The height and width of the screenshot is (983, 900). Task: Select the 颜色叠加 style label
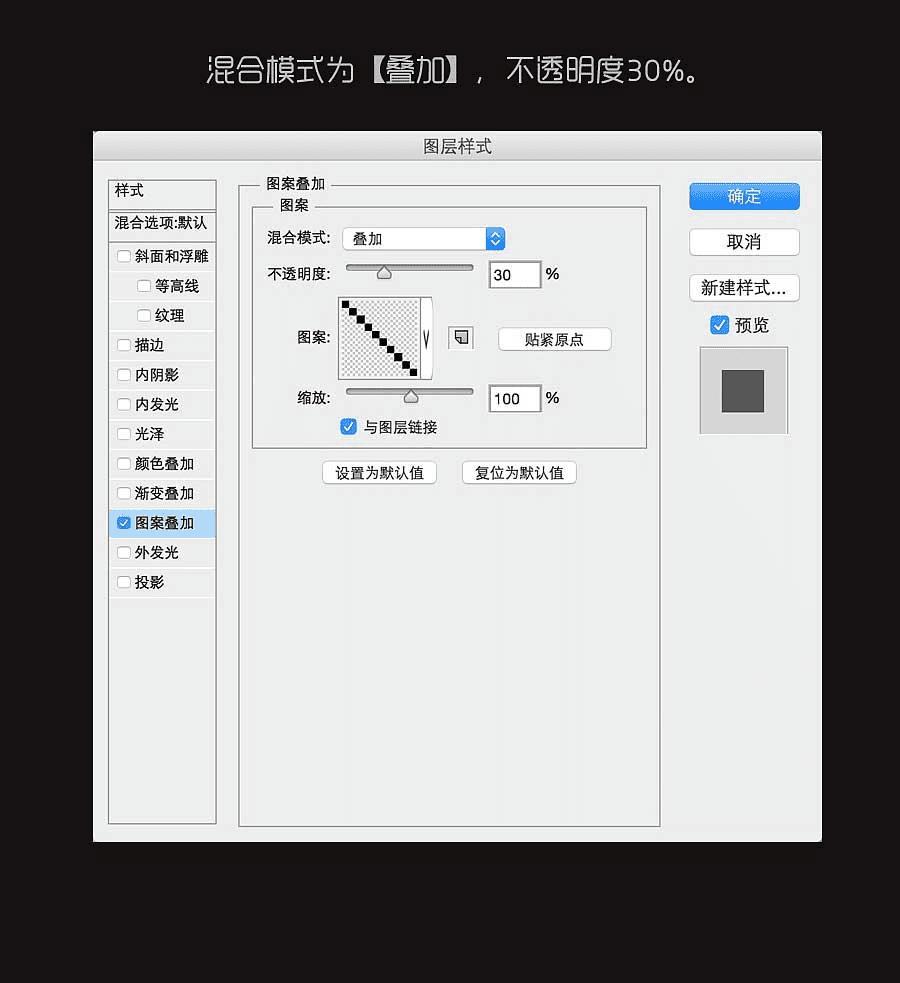pyautogui.click(x=164, y=463)
